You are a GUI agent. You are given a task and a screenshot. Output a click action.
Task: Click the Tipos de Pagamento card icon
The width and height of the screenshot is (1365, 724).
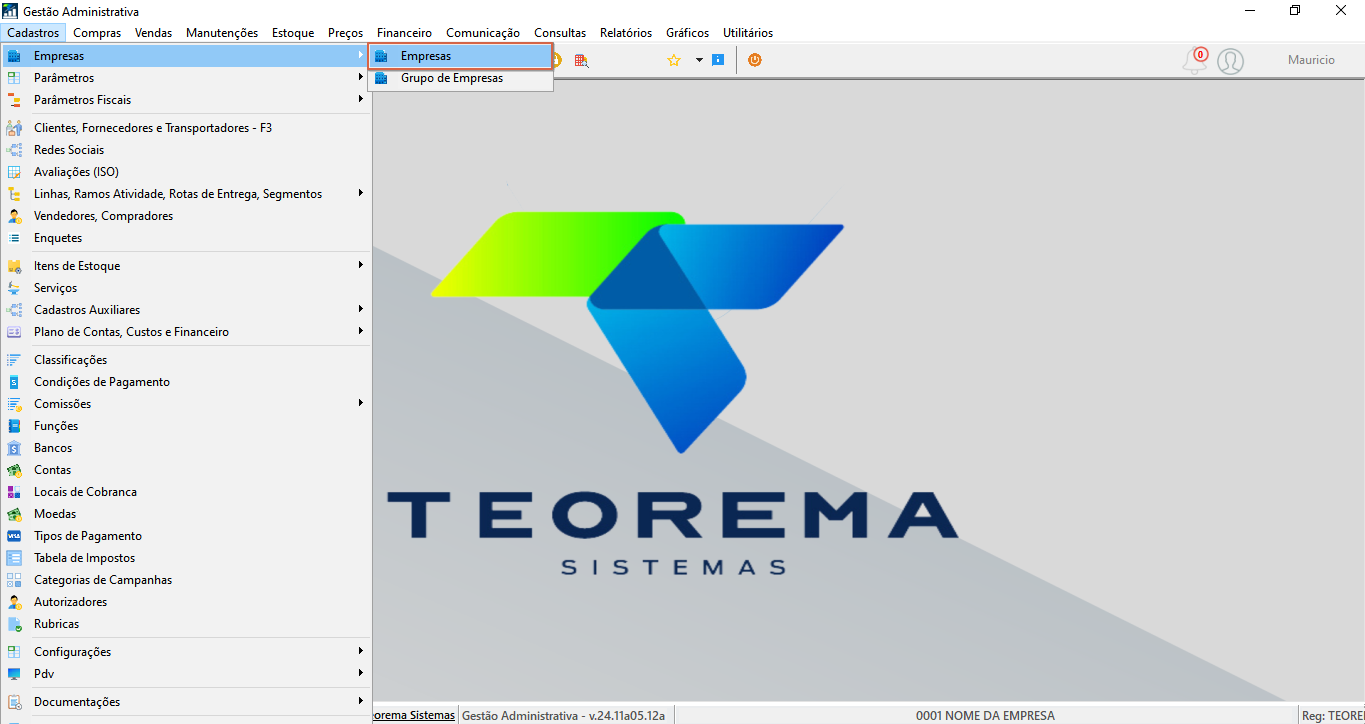click(x=14, y=536)
